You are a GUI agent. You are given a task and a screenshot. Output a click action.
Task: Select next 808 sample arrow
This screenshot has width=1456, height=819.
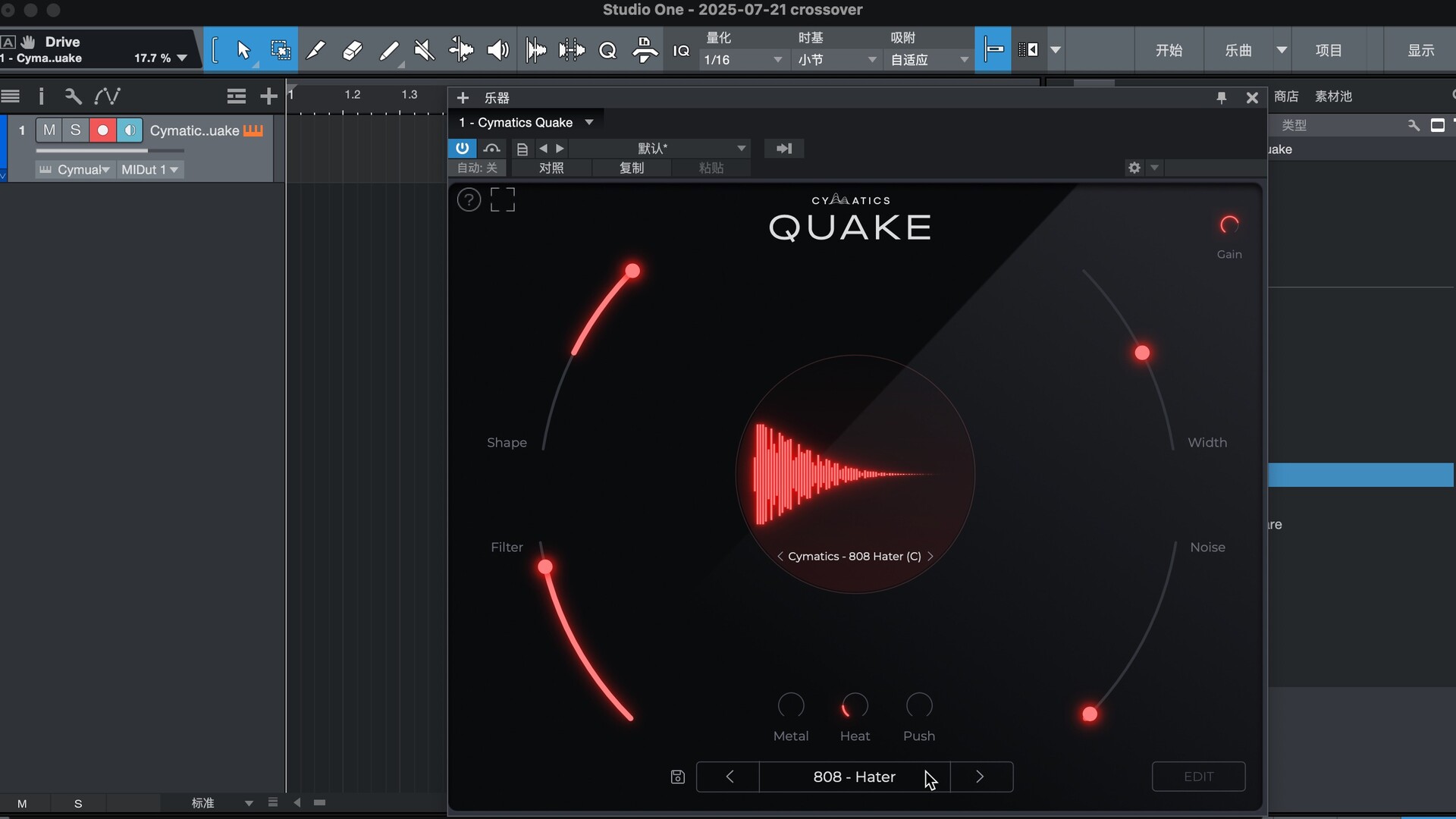[930, 556]
